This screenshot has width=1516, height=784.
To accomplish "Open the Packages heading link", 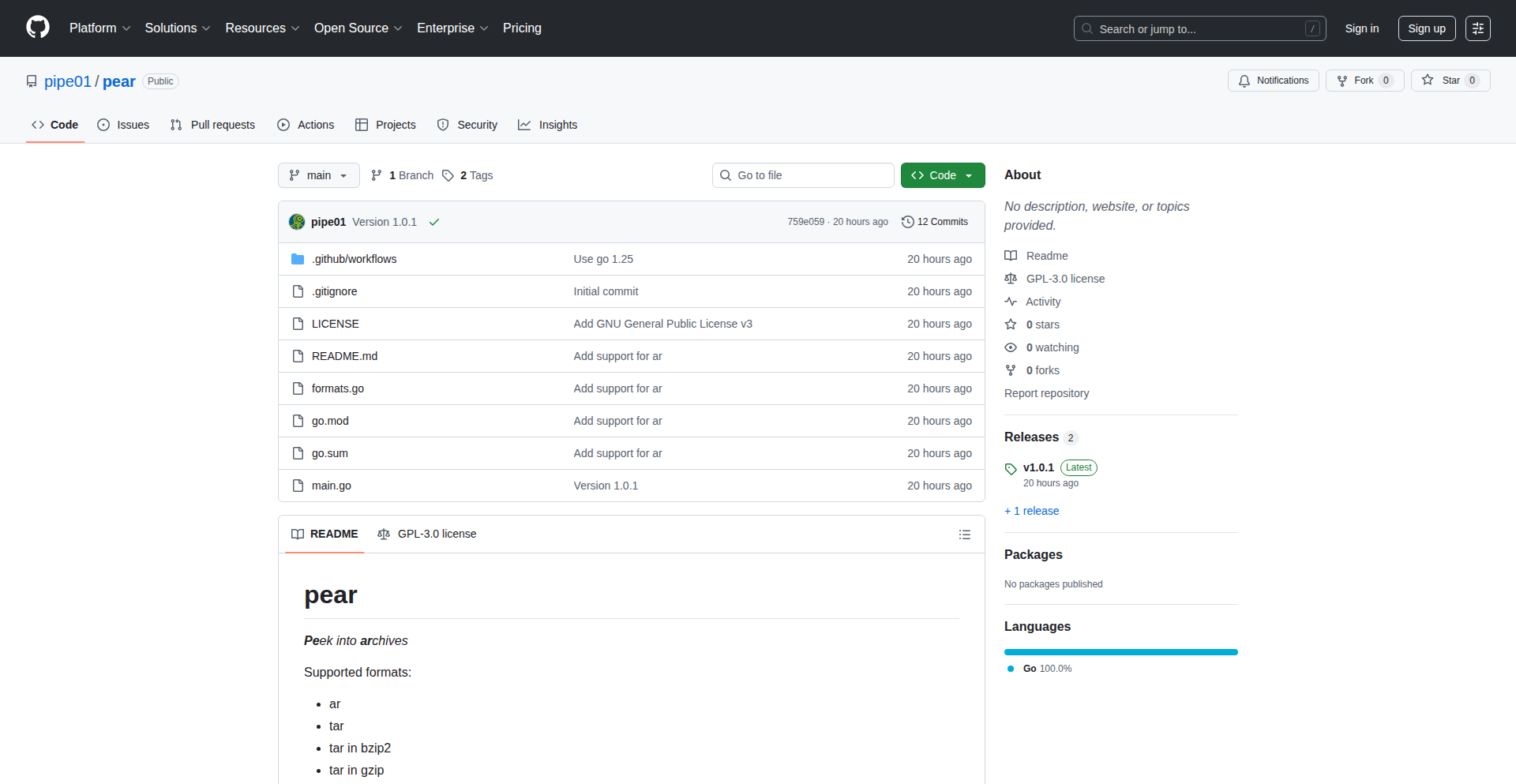I will tap(1033, 554).
